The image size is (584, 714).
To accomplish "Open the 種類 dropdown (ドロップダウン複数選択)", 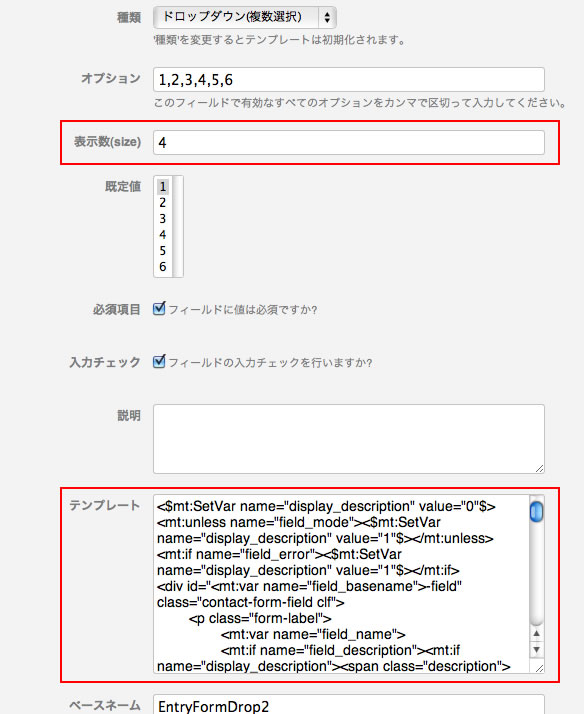I will [245, 17].
